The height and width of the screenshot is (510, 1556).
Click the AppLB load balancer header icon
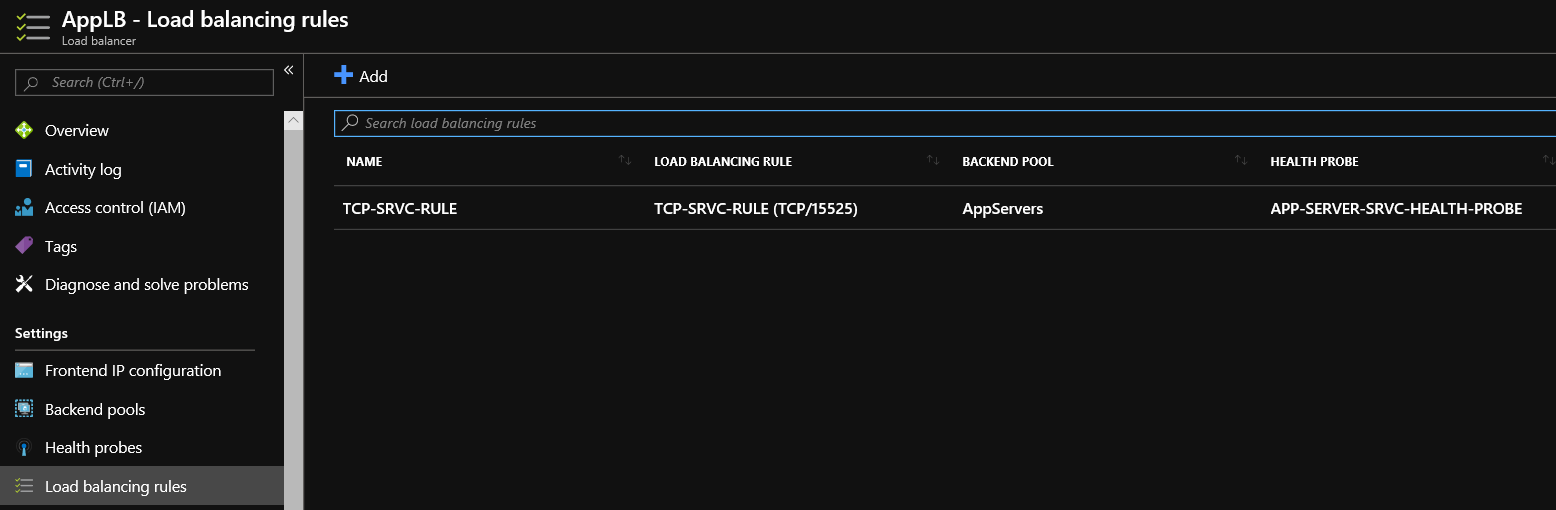click(32, 26)
